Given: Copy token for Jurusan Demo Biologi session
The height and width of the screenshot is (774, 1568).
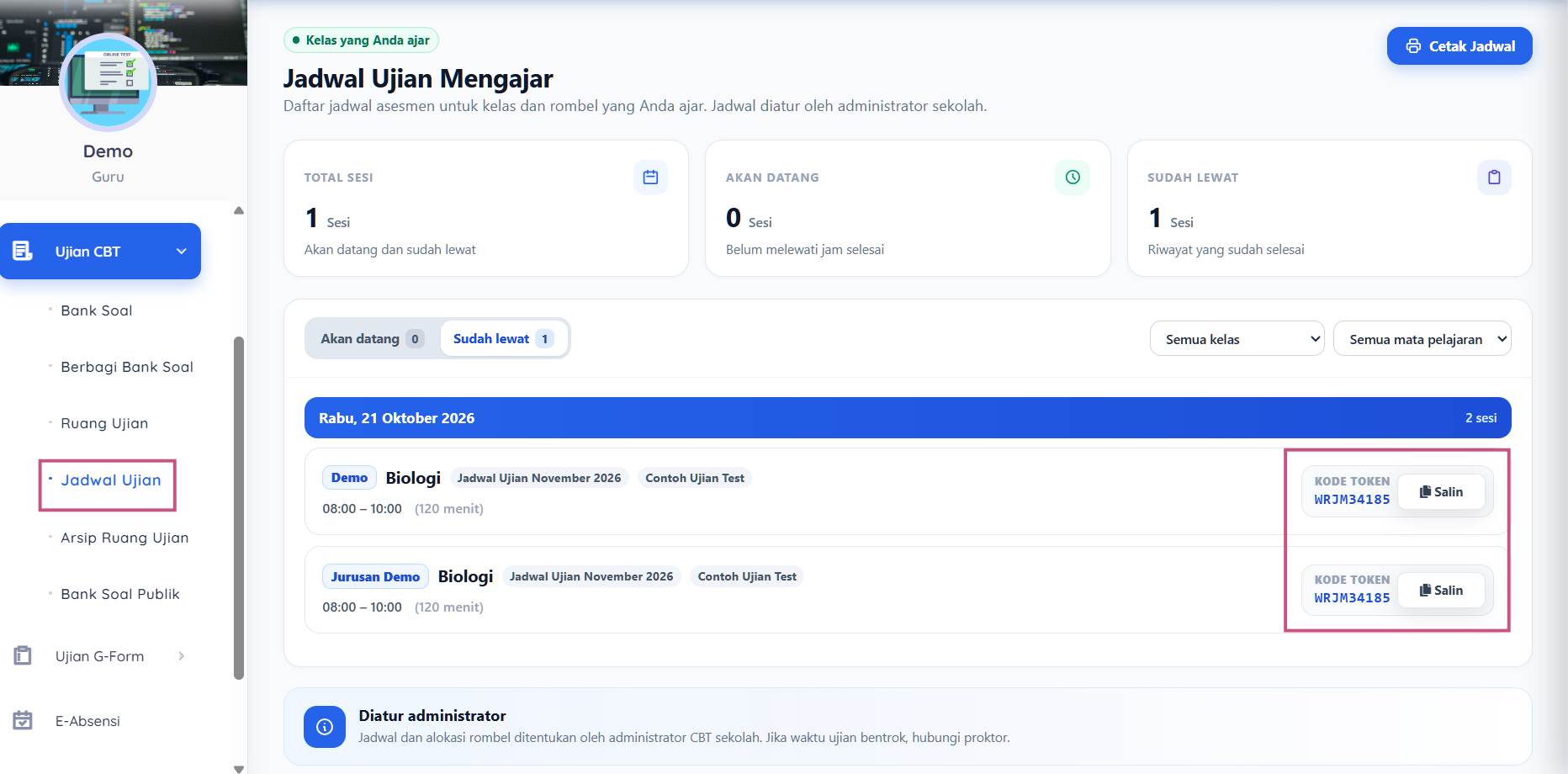Looking at the screenshot, I should tap(1441, 591).
